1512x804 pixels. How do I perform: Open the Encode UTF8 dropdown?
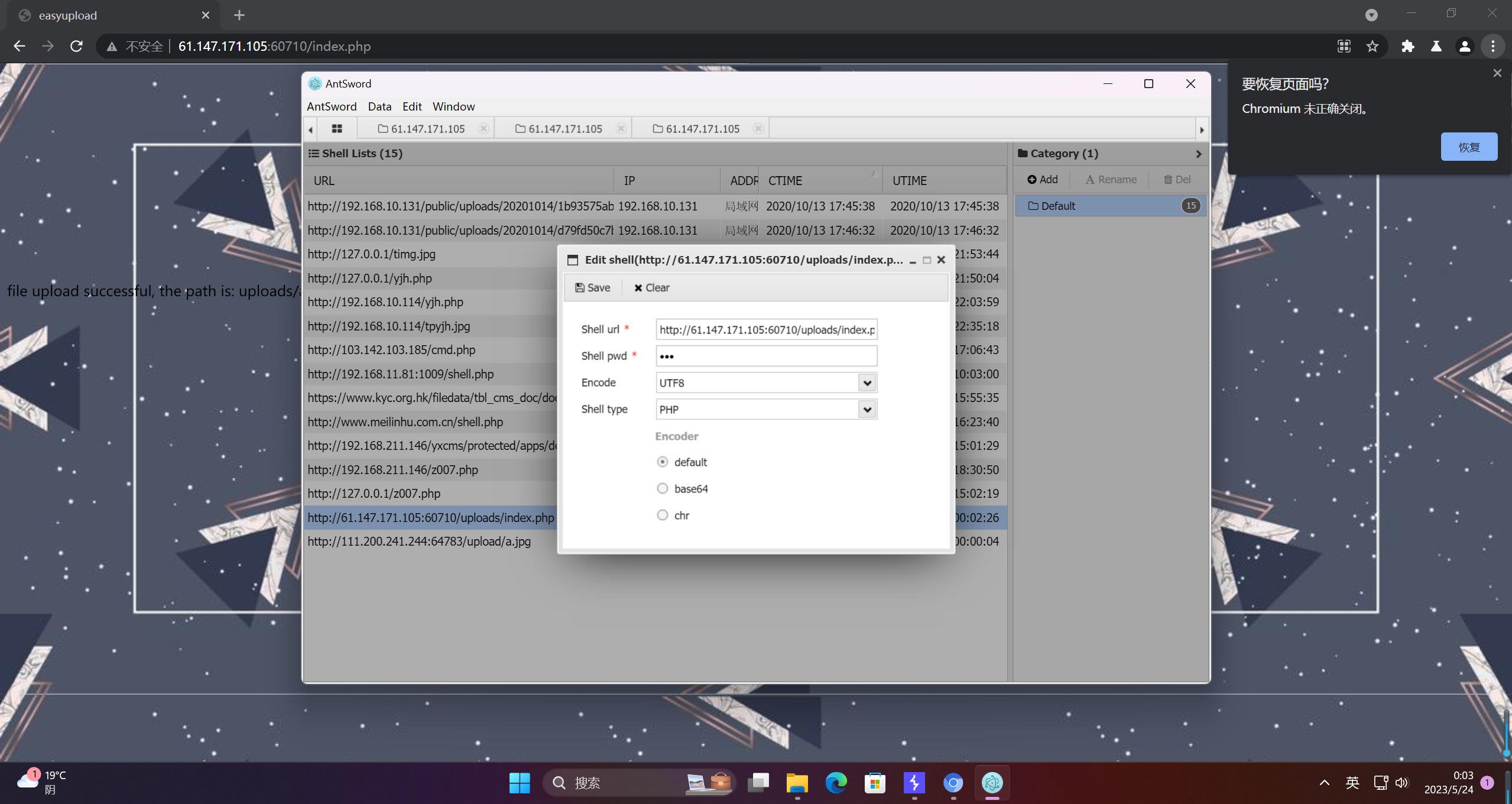(867, 382)
